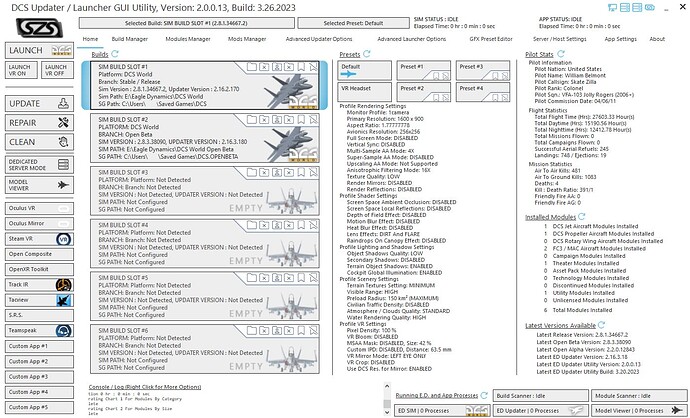Open the GFX Preset Editor tab

point(491,39)
